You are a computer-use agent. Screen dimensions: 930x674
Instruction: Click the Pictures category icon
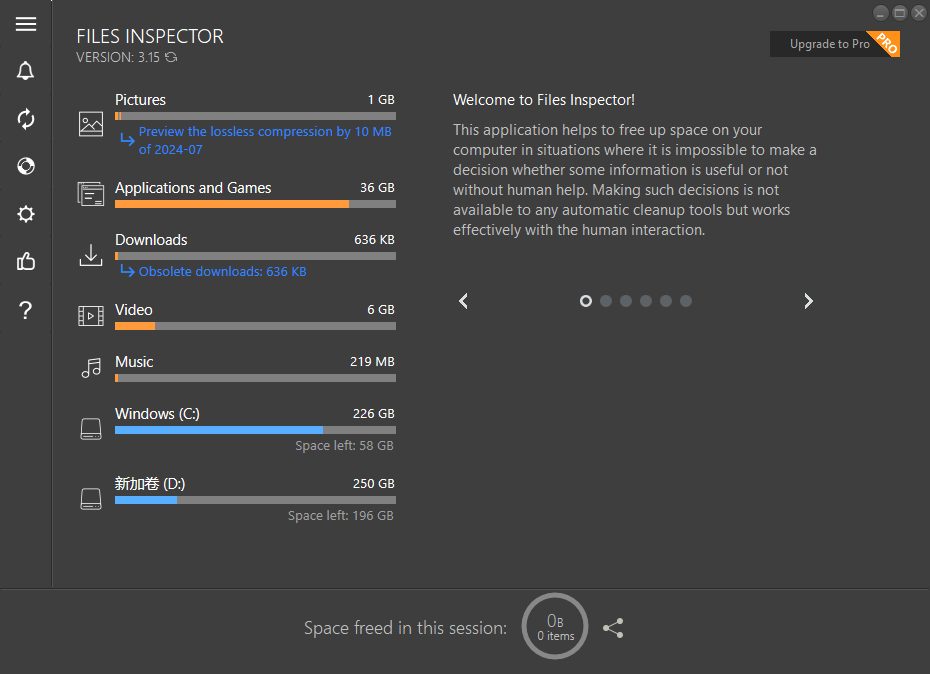pyautogui.click(x=91, y=124)
